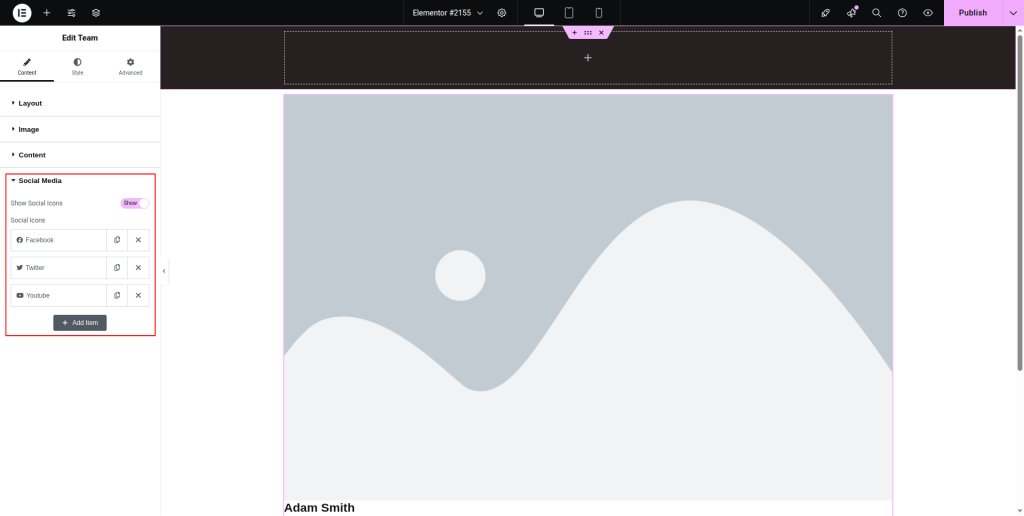Remove the Twitter social item
The height and width of the screenshot is (516, 1024).
(138, 268)
